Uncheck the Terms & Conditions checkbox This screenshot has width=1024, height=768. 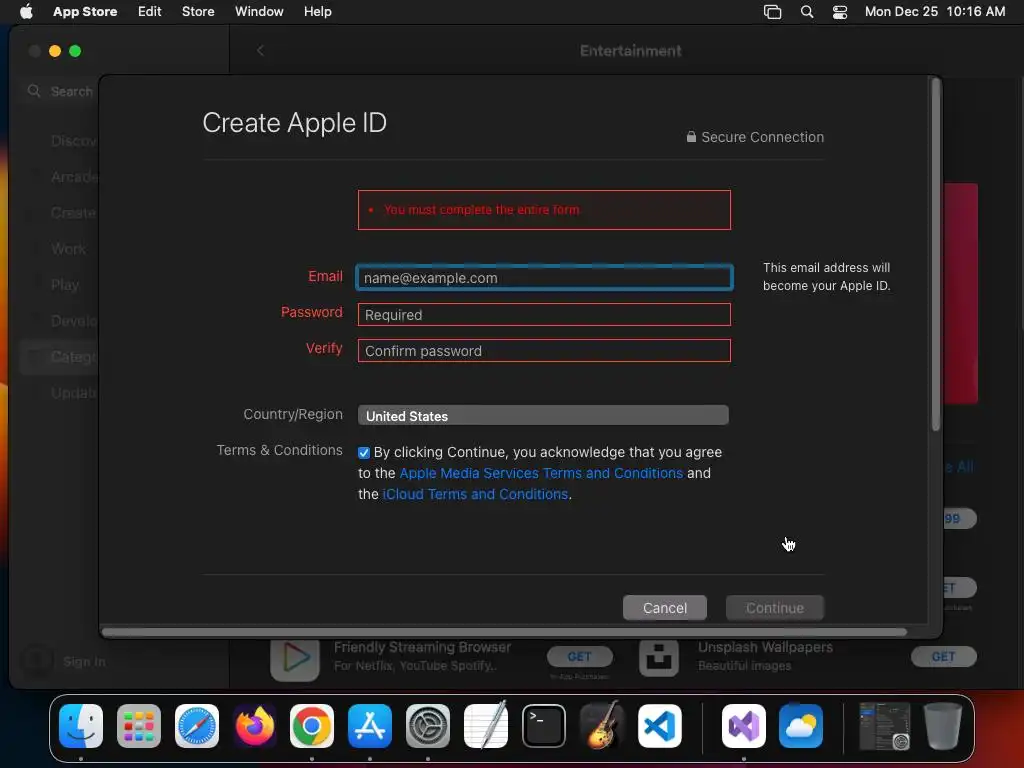pos(364,453)
